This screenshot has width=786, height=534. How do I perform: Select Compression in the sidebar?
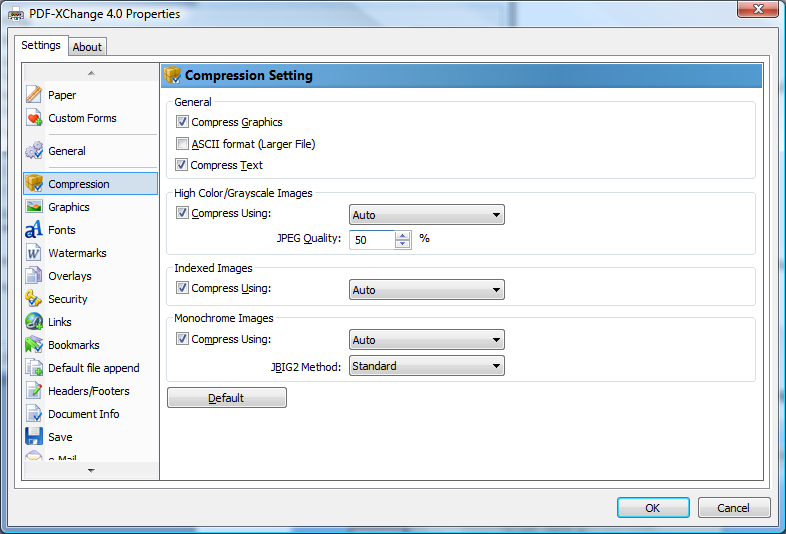(x=91, y=184)
